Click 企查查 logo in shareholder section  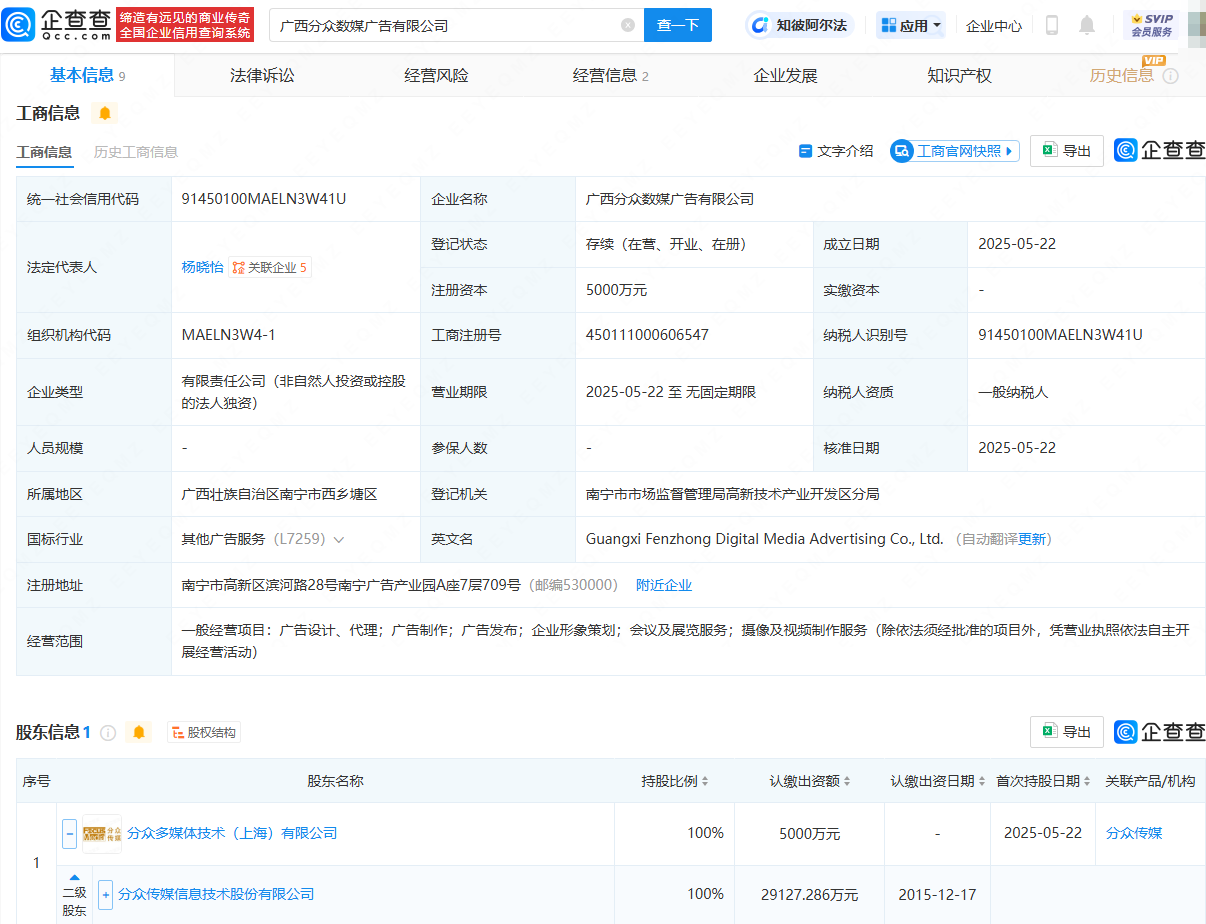pyautogui.click(x=1160, y=732)
